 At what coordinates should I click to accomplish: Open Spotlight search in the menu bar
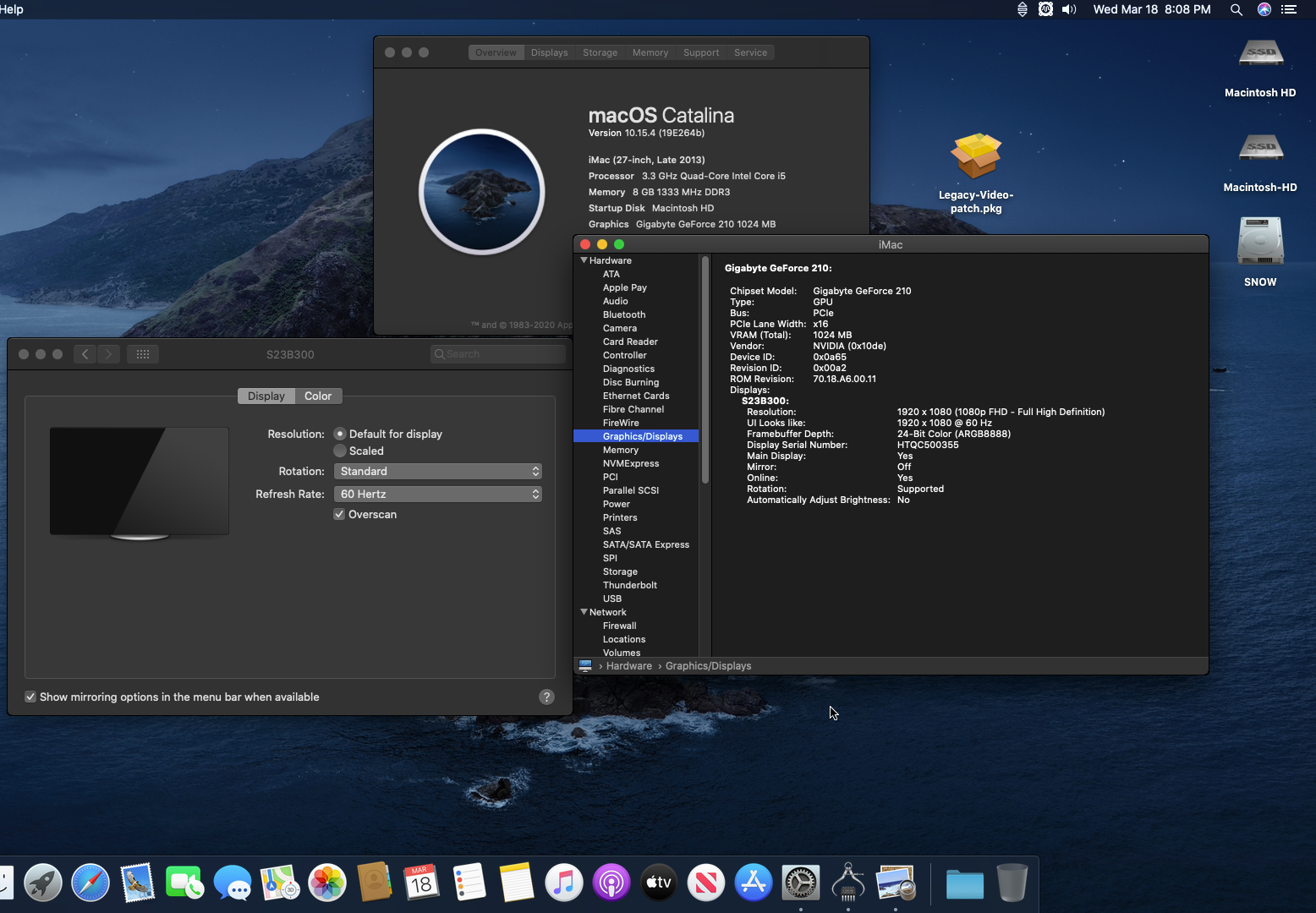click(1236, 9)
